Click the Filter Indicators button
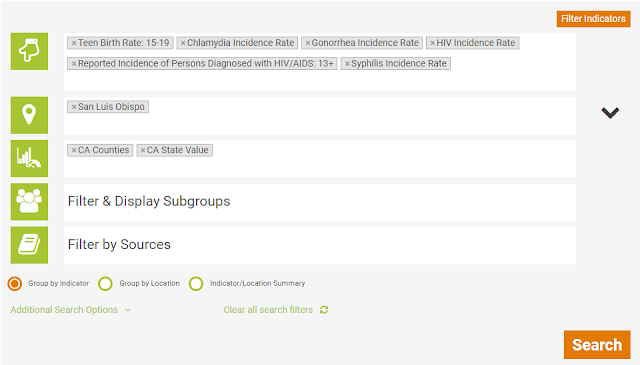 coord(593,19)
